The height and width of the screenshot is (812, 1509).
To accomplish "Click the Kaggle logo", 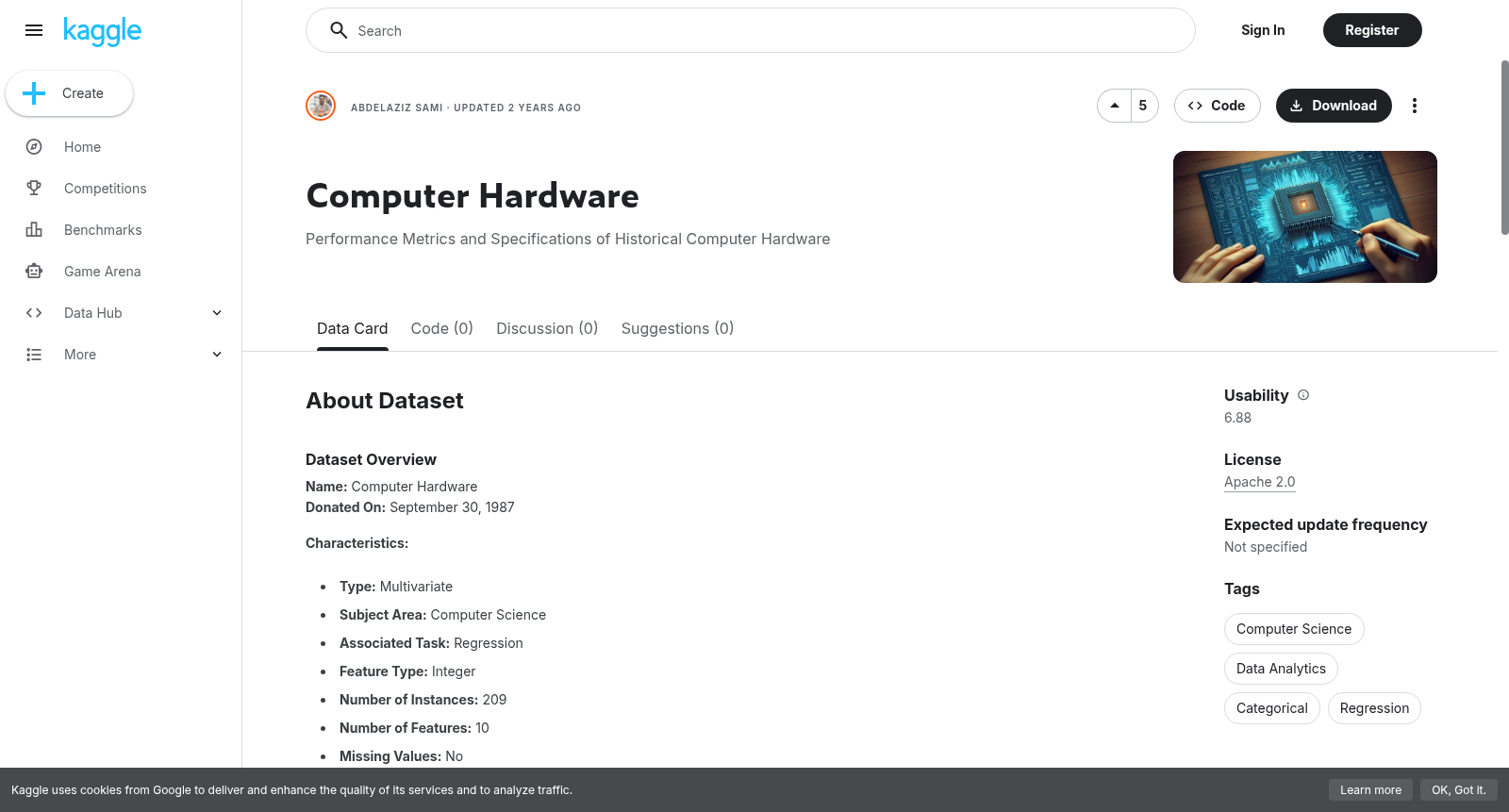I will coord(102,31).
